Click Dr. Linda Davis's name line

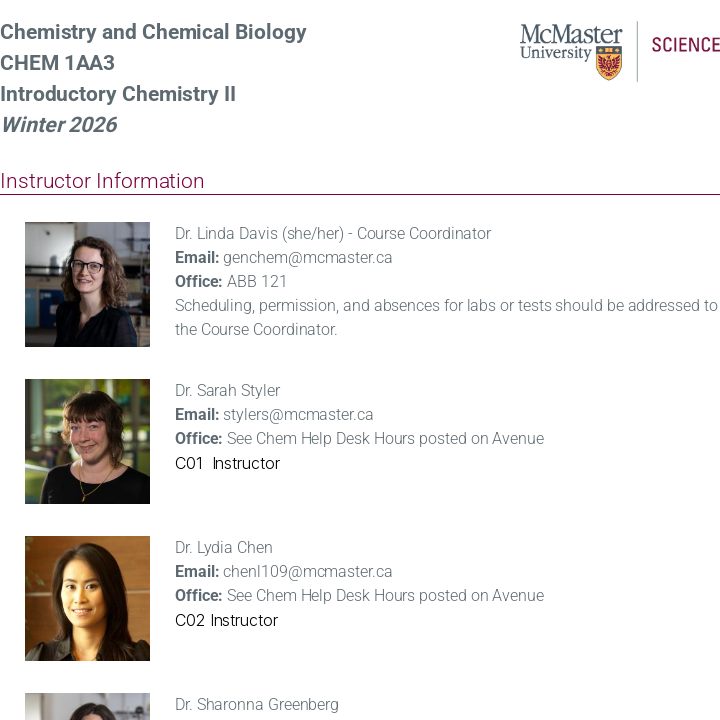[333, 234]
